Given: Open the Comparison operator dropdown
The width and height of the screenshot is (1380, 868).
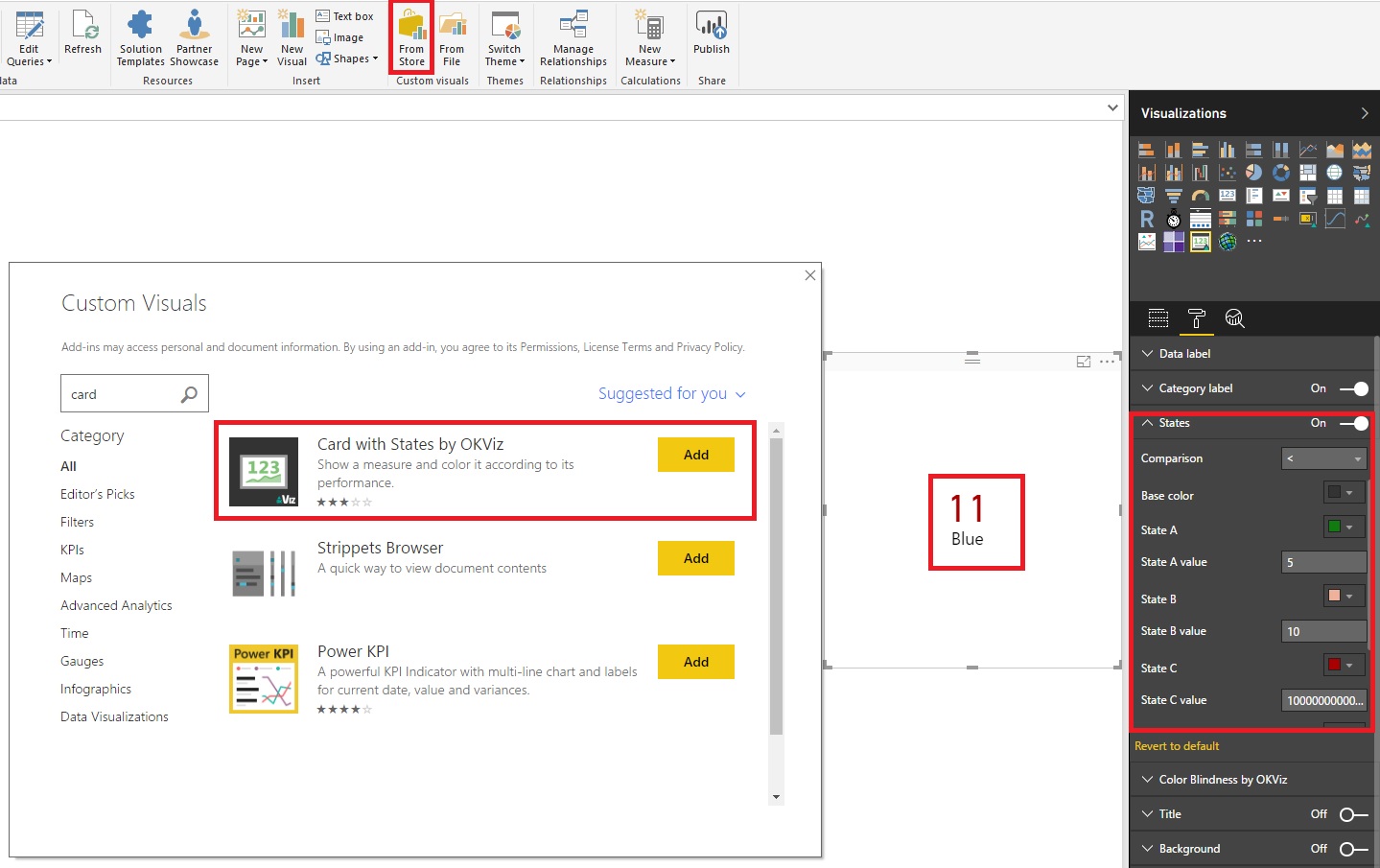Looking at the screenshot, I should click(1323, 458).
